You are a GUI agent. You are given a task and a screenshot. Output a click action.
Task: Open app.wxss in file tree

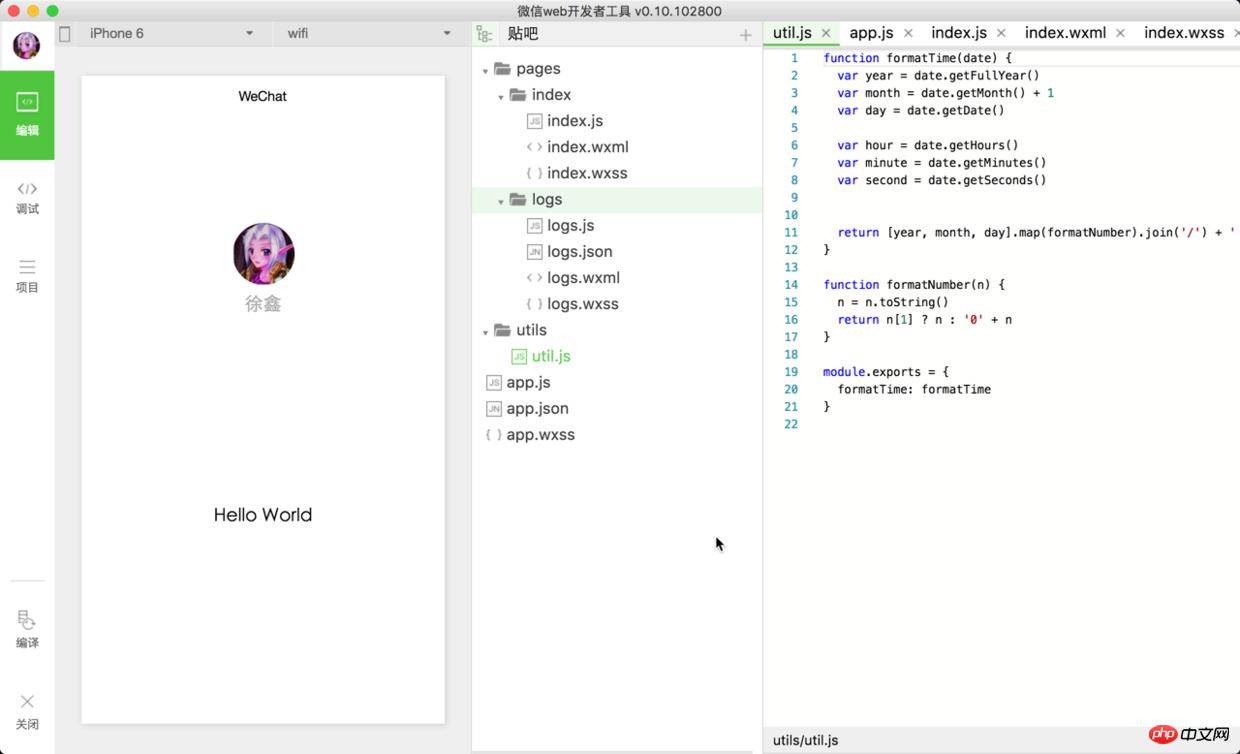[x=540, y=435]
